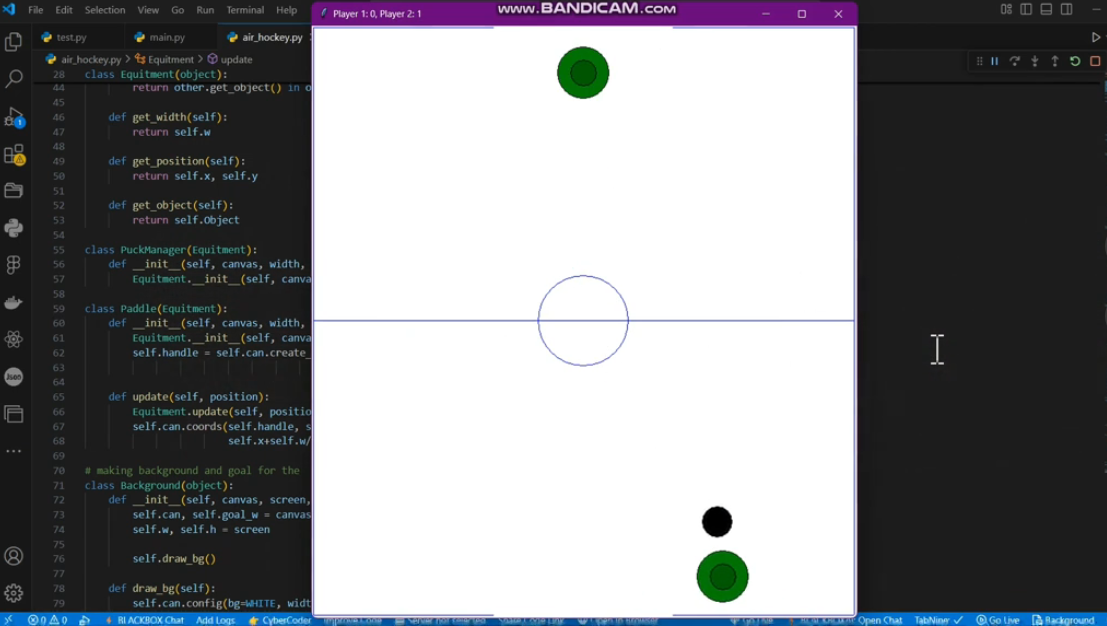Pause the debugger from the debug toolbar
1107x626 pixels.
pos(995,61)
